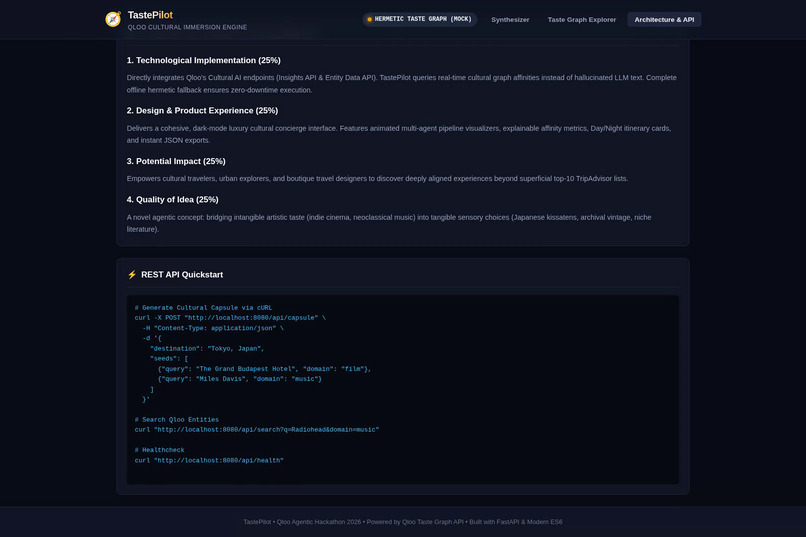Click the TastePilot brand title
The width and height of the screenshot is (806, 537).
pos(150,15)
